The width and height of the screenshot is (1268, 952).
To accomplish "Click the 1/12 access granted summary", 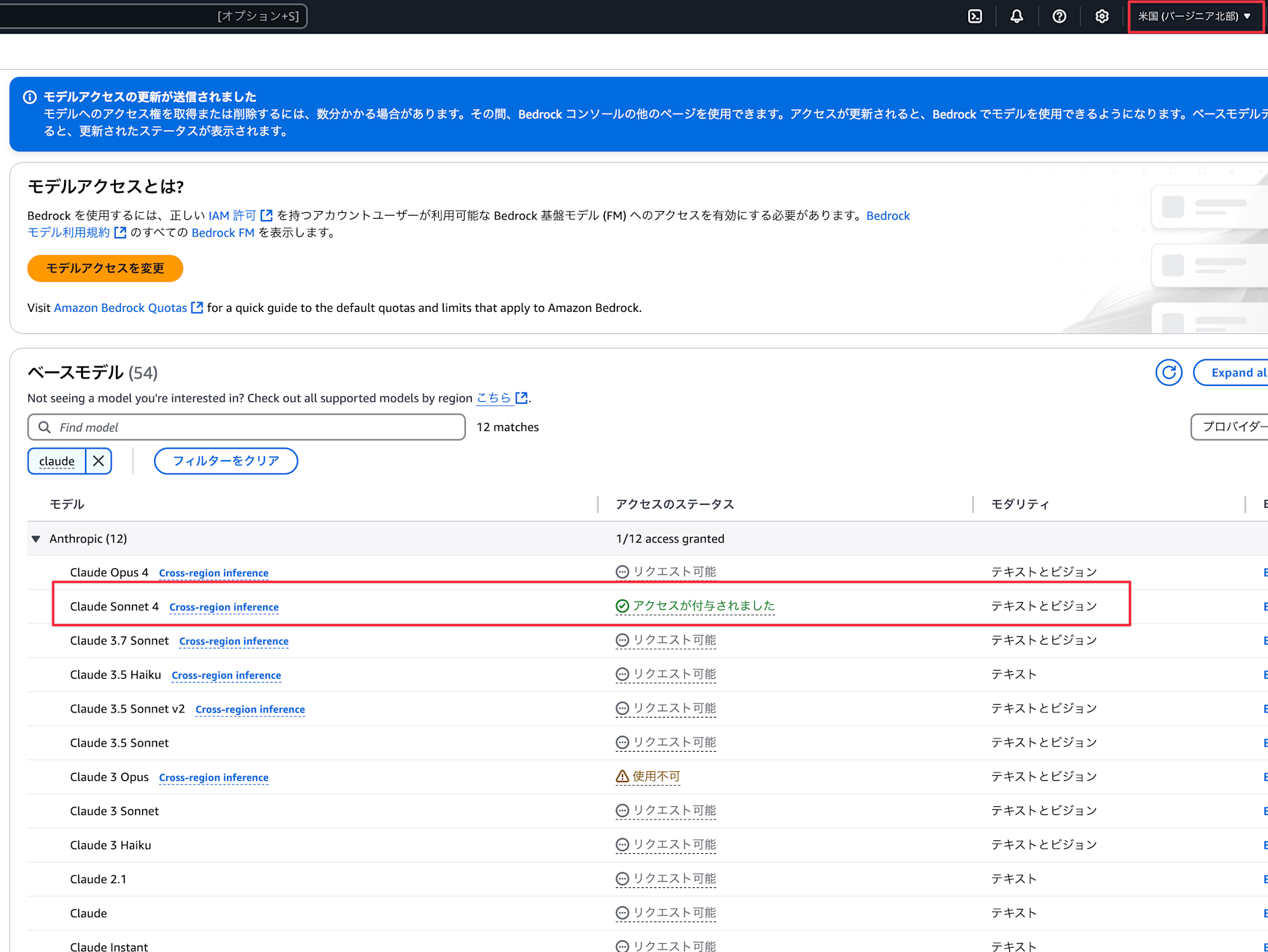I will point(670,539).
